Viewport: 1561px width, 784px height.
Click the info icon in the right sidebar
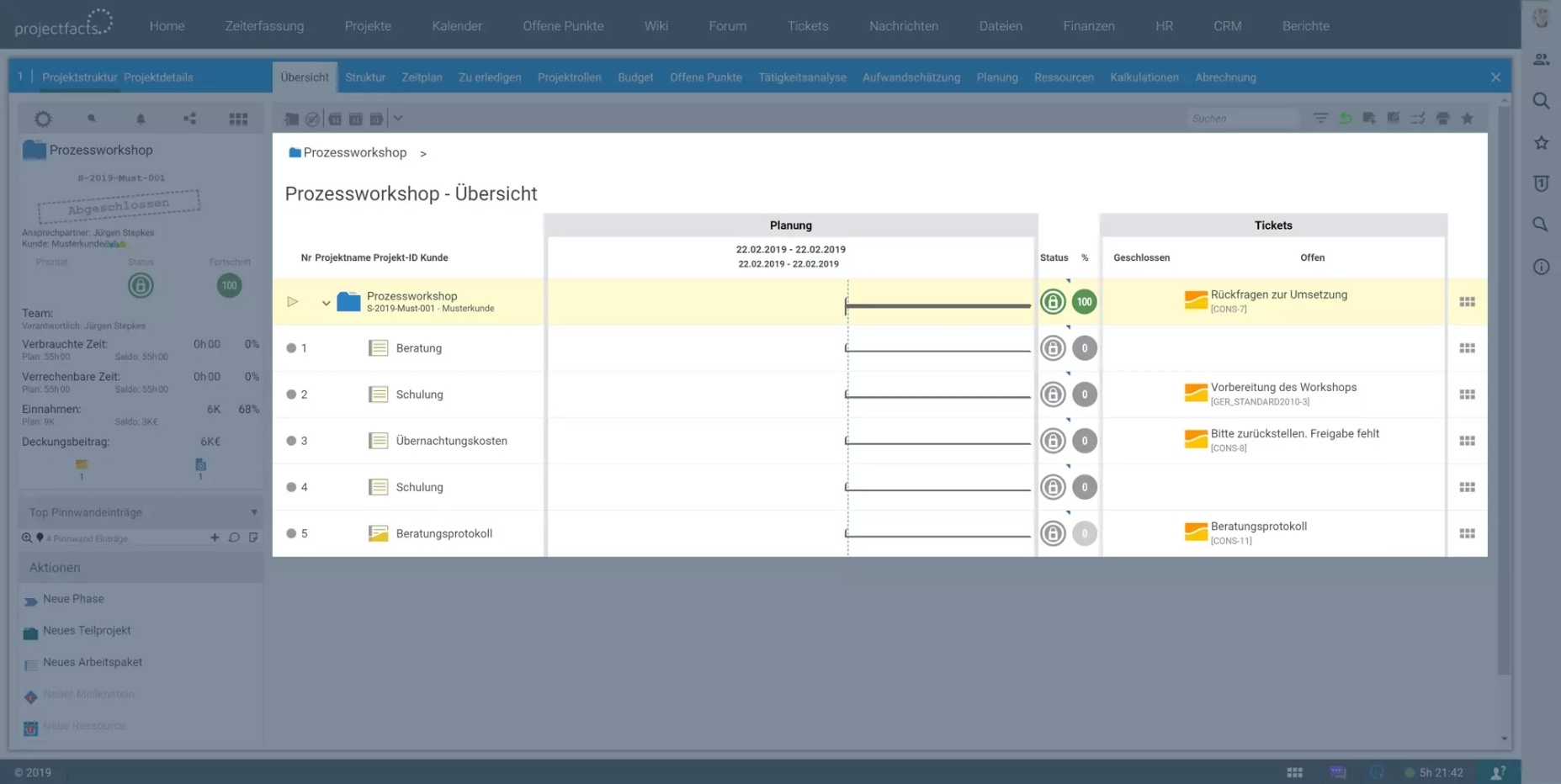click(x=1541, y=267)
